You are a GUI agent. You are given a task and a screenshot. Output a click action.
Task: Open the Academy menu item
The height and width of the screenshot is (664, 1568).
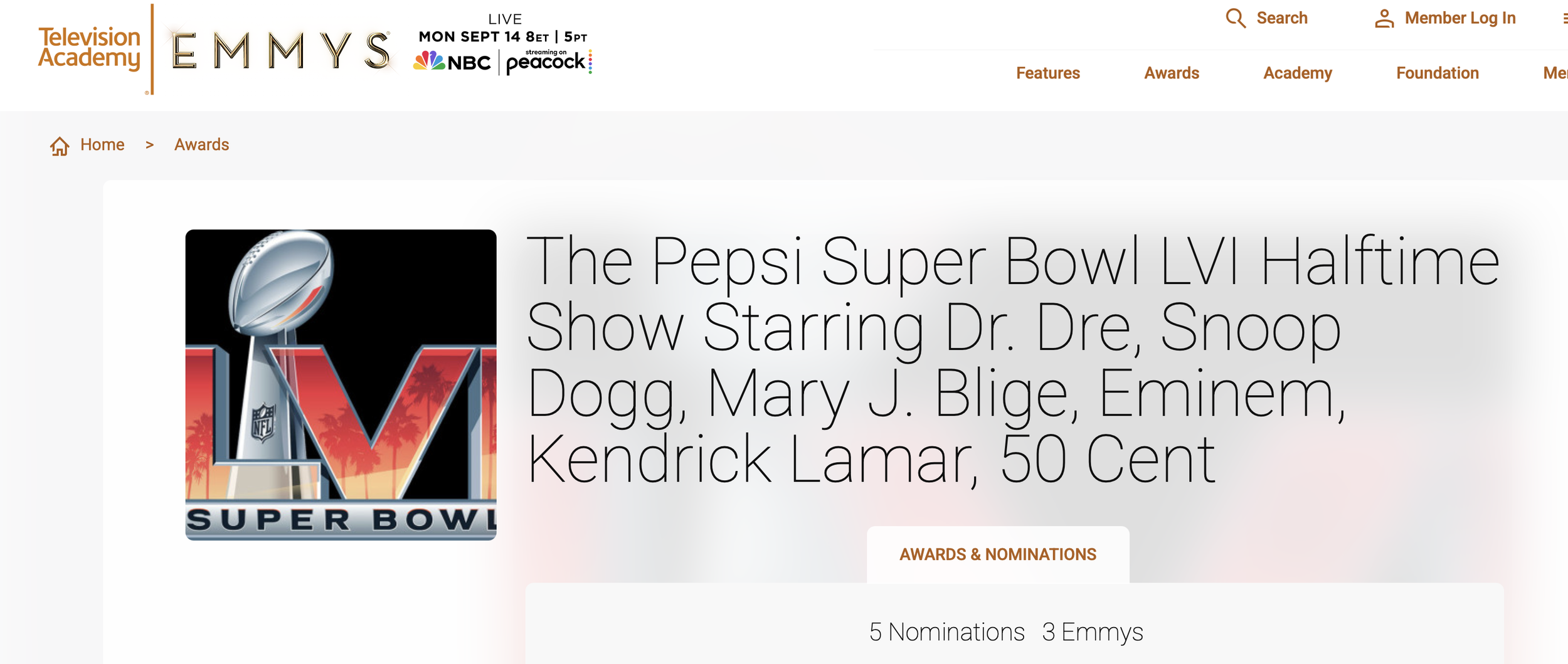(x=1297, y=74)
